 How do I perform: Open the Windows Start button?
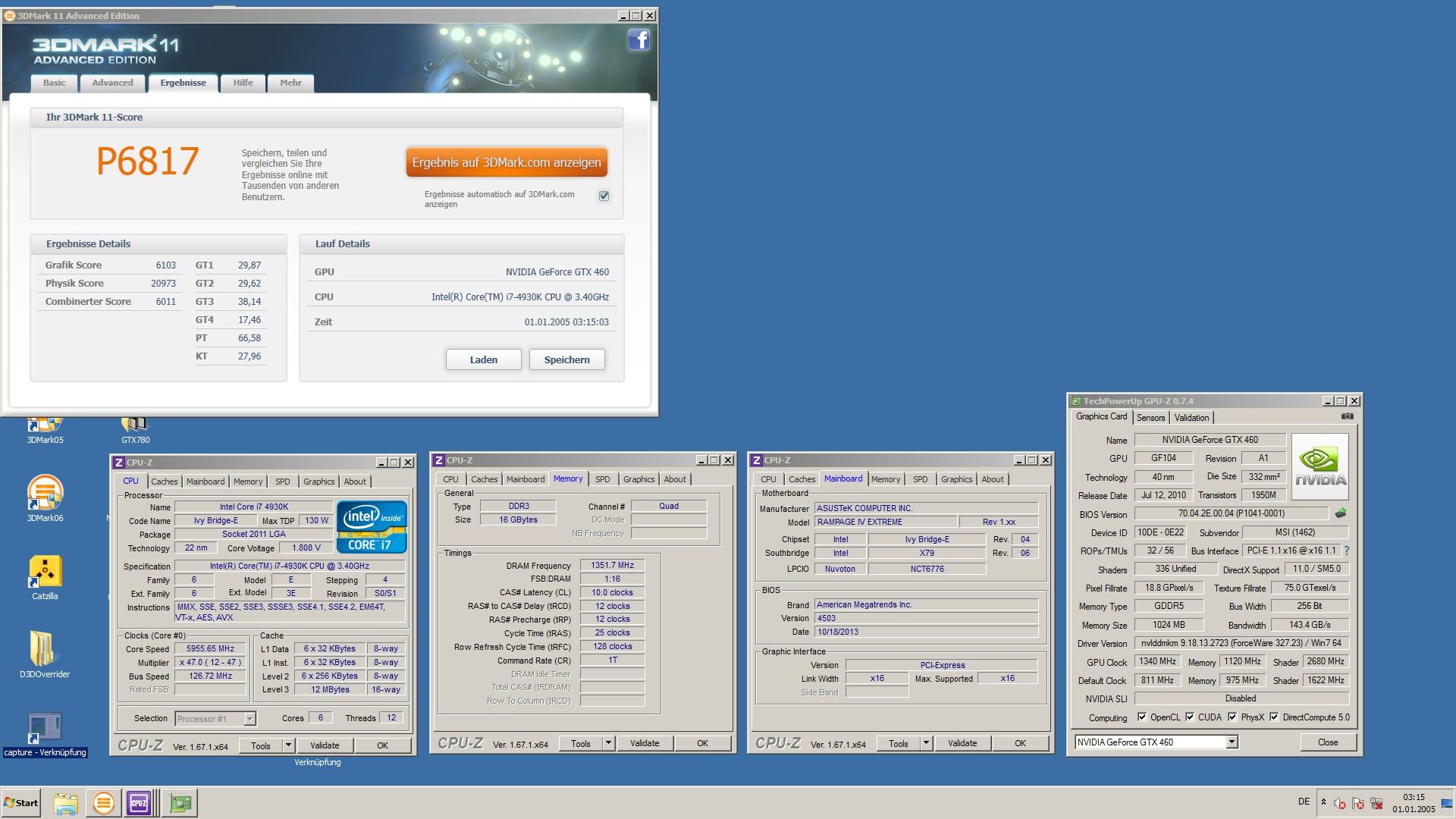(x=21, y=803)
